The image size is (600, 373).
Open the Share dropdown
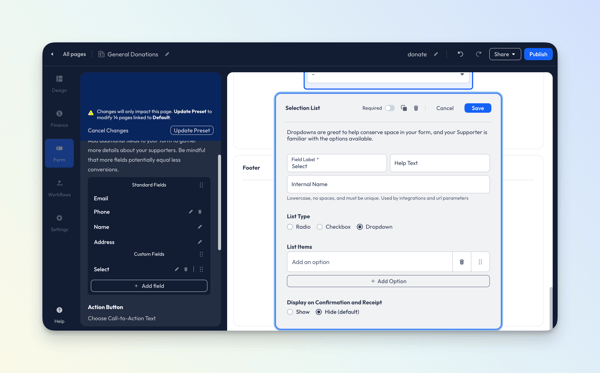(x=505, y=54)
